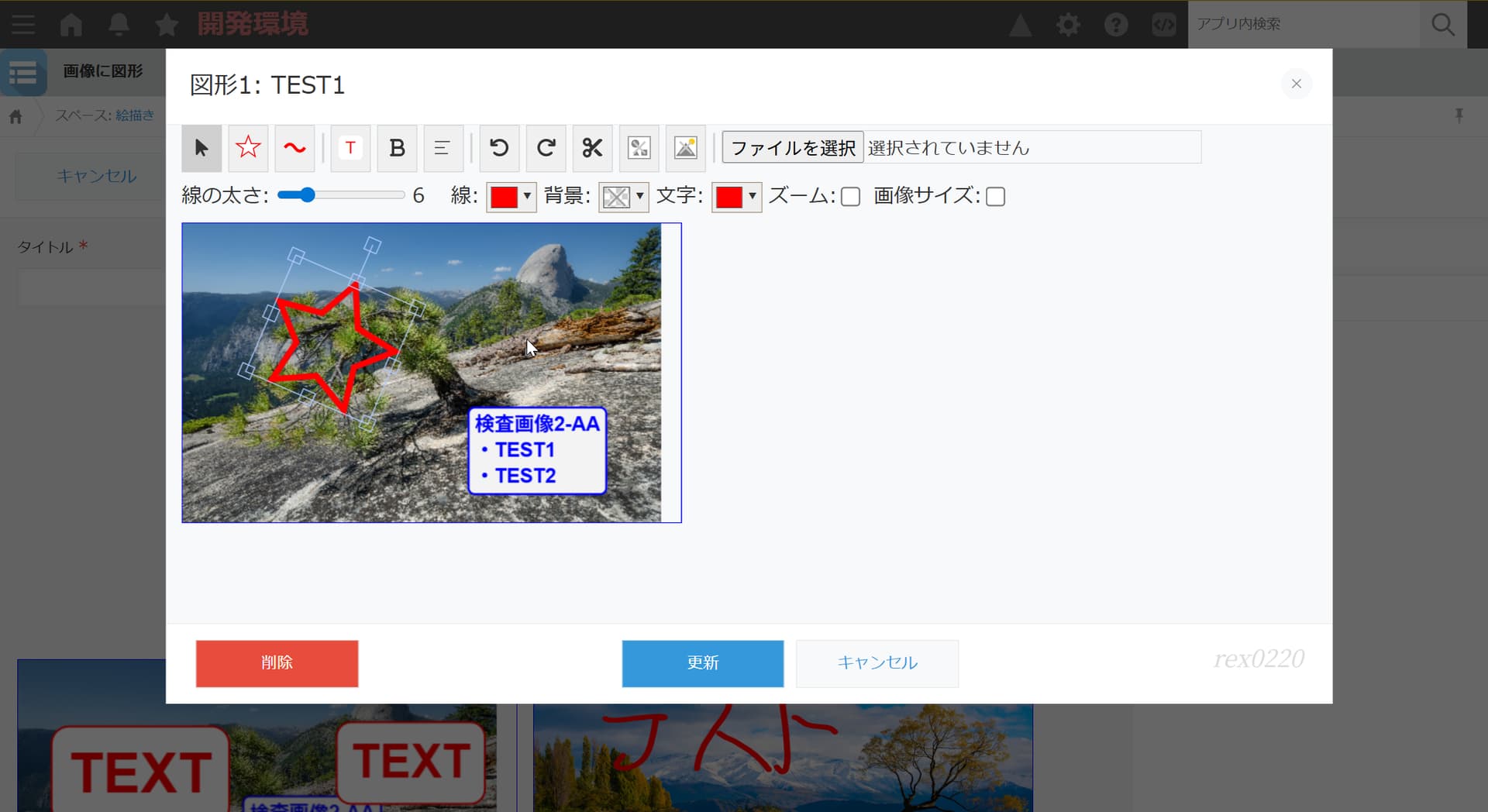Click the red 削除 button
1488x812 pixels.
point(277,663)
